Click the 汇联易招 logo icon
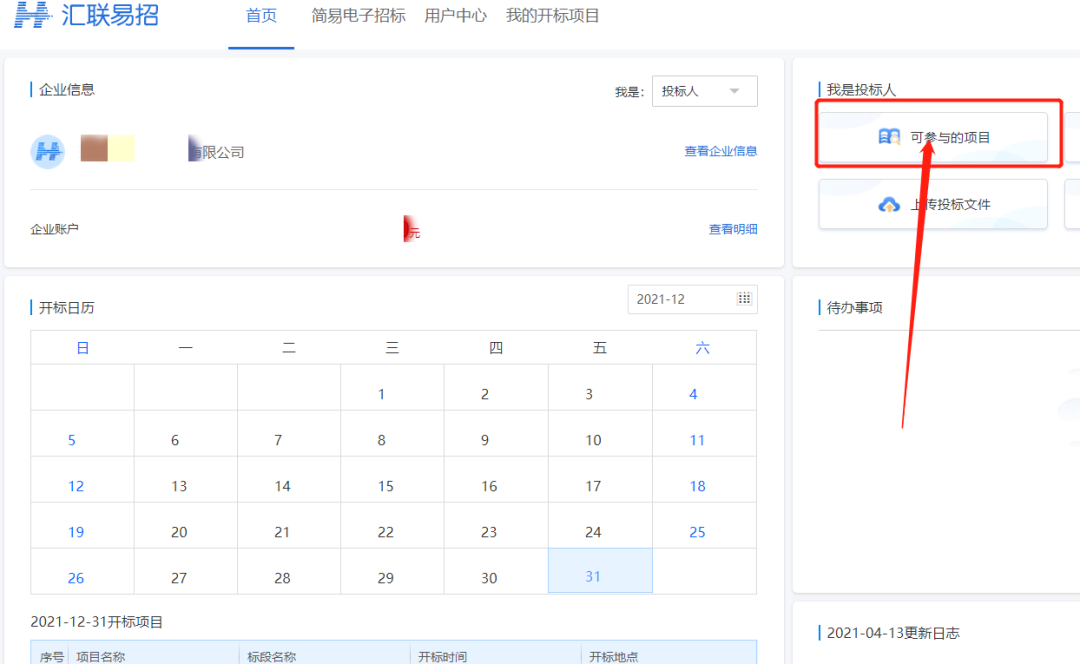This screenshot has width=1080, height=664. [x=32, y=16]
